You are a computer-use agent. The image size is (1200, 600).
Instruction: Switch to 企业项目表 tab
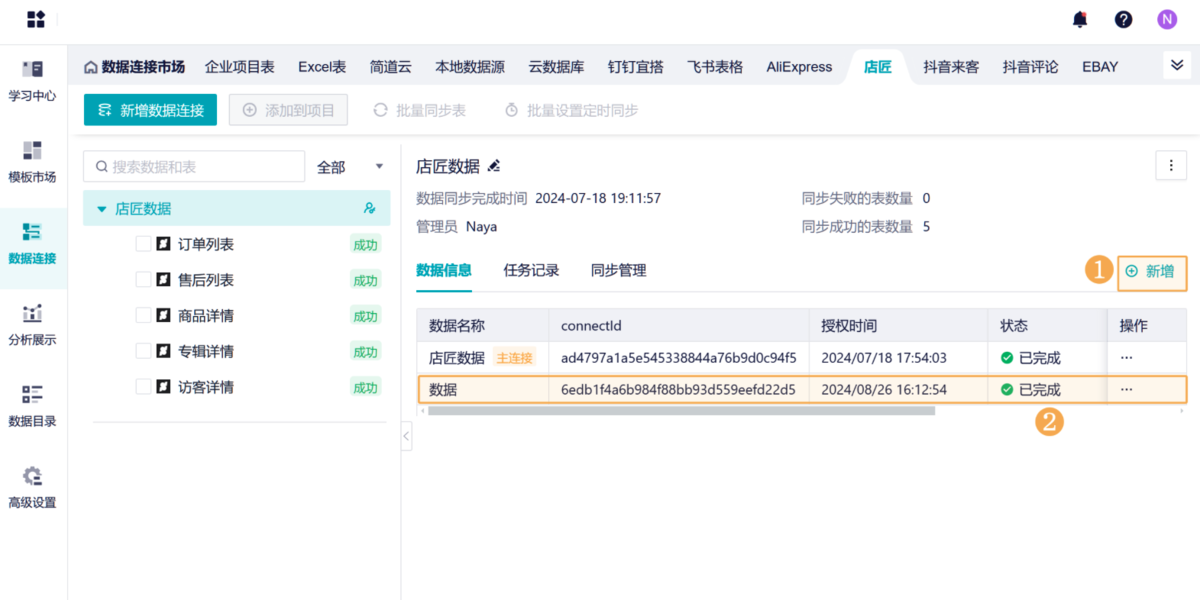[240, 67]
